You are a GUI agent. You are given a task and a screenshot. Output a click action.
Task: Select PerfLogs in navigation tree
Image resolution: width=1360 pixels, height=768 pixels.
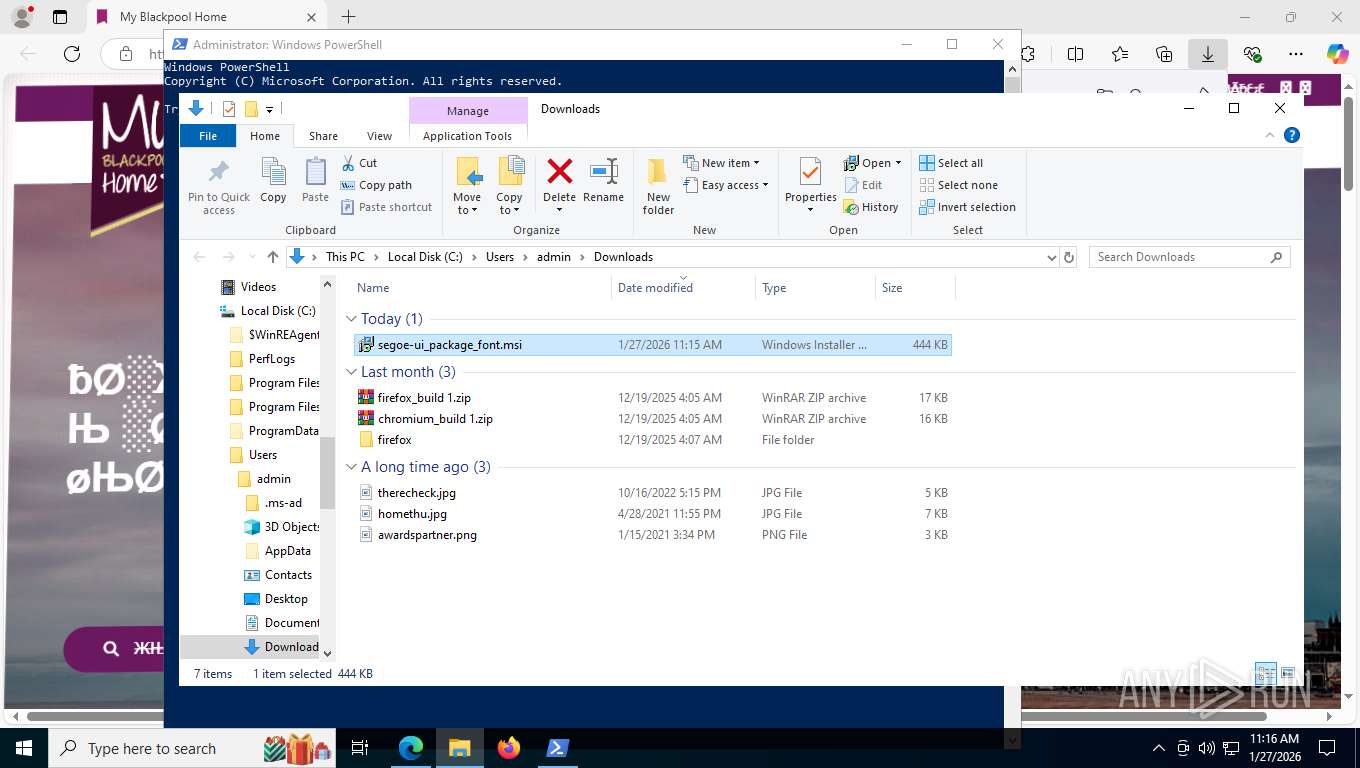271,359
